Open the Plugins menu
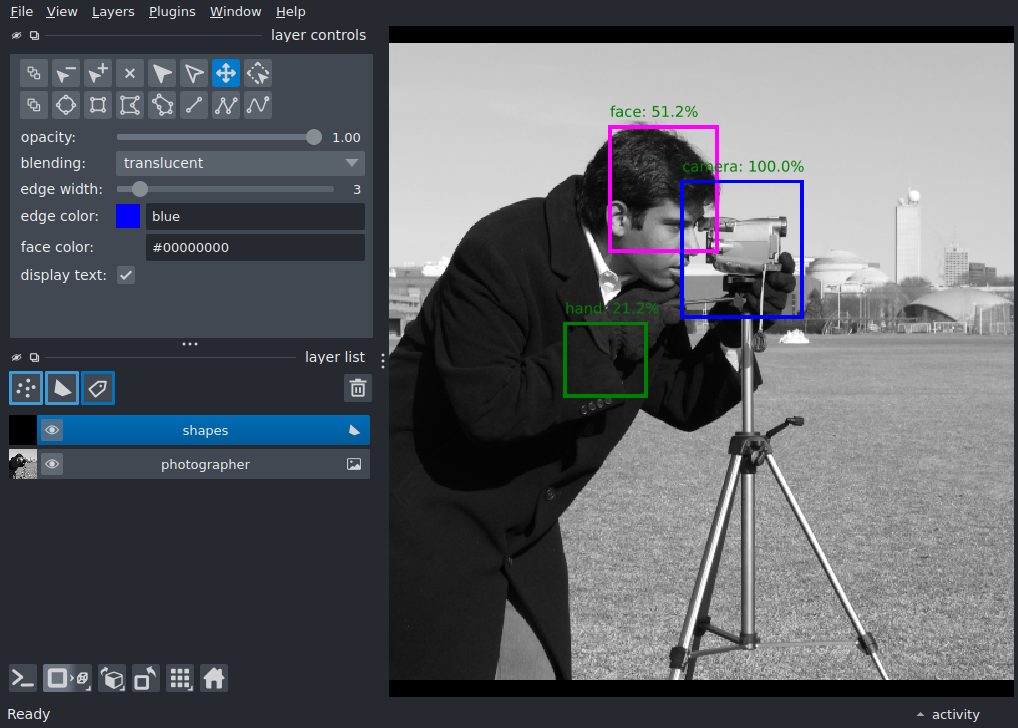This screenshot has width=1018, height=728. [x=172, y=12]
